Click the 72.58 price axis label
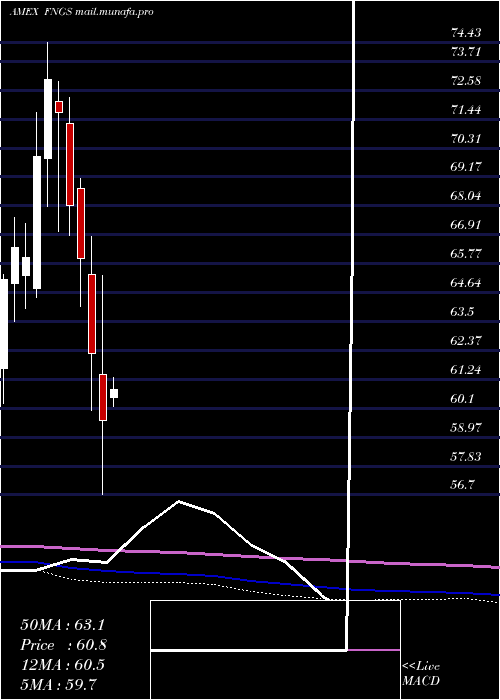This screenshot has height=700, width=500. [466, 81]
